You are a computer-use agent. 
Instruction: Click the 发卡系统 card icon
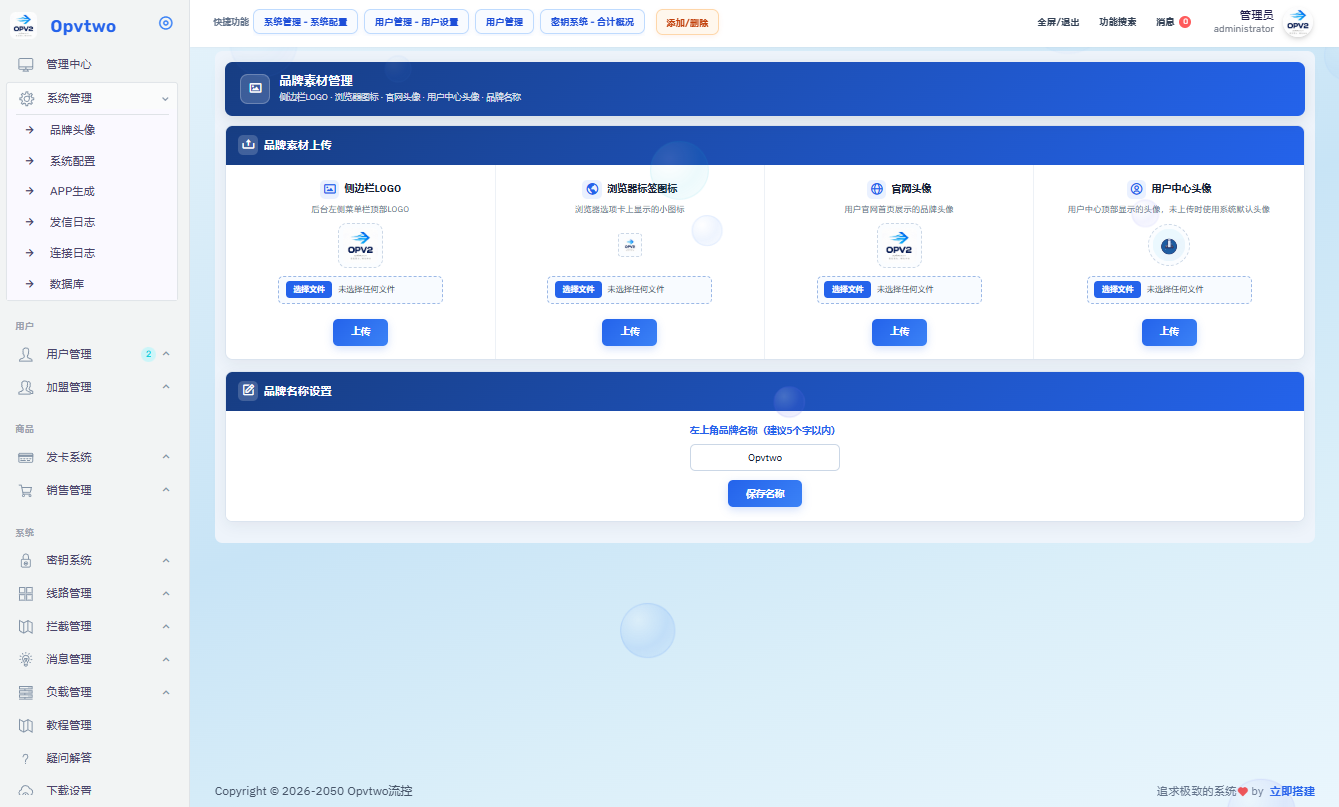pos(26,457)
